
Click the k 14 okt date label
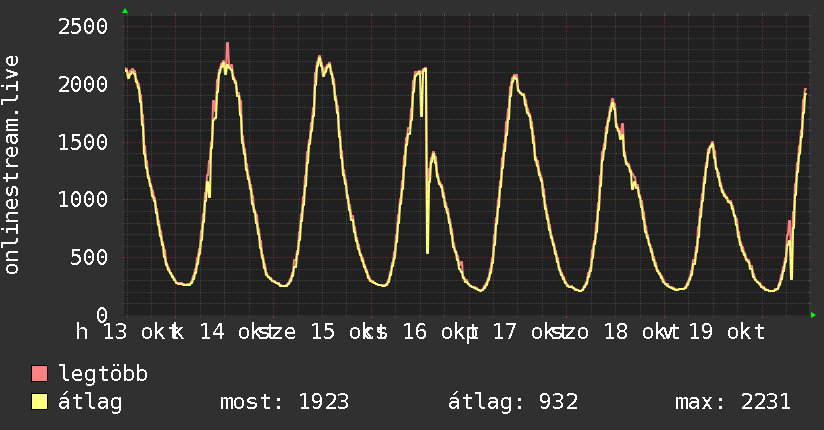224,332
